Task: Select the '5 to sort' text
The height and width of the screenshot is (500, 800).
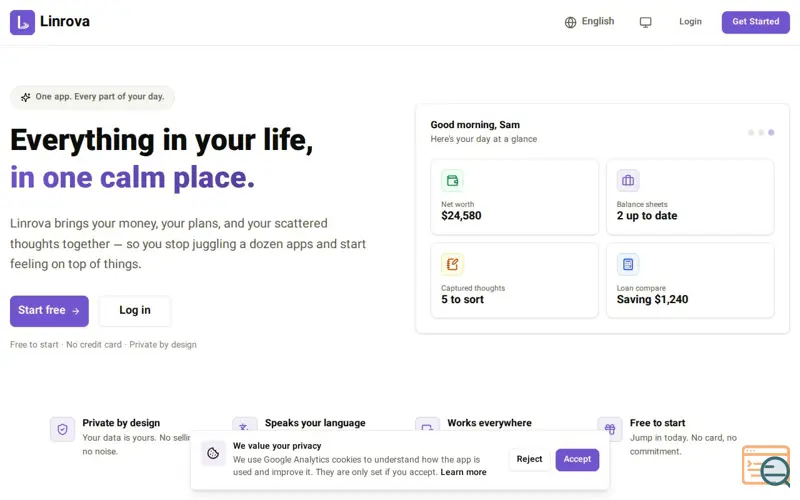Action: click(462, 299)
